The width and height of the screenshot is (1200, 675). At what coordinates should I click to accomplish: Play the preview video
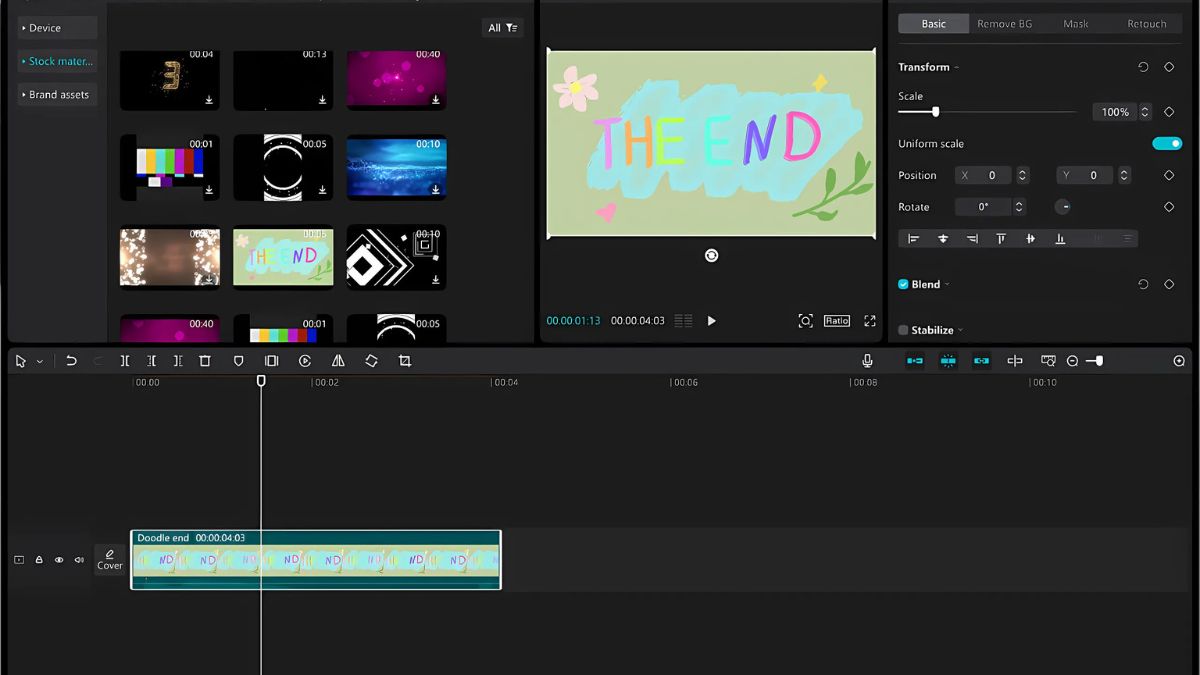(x=711, y=321)
